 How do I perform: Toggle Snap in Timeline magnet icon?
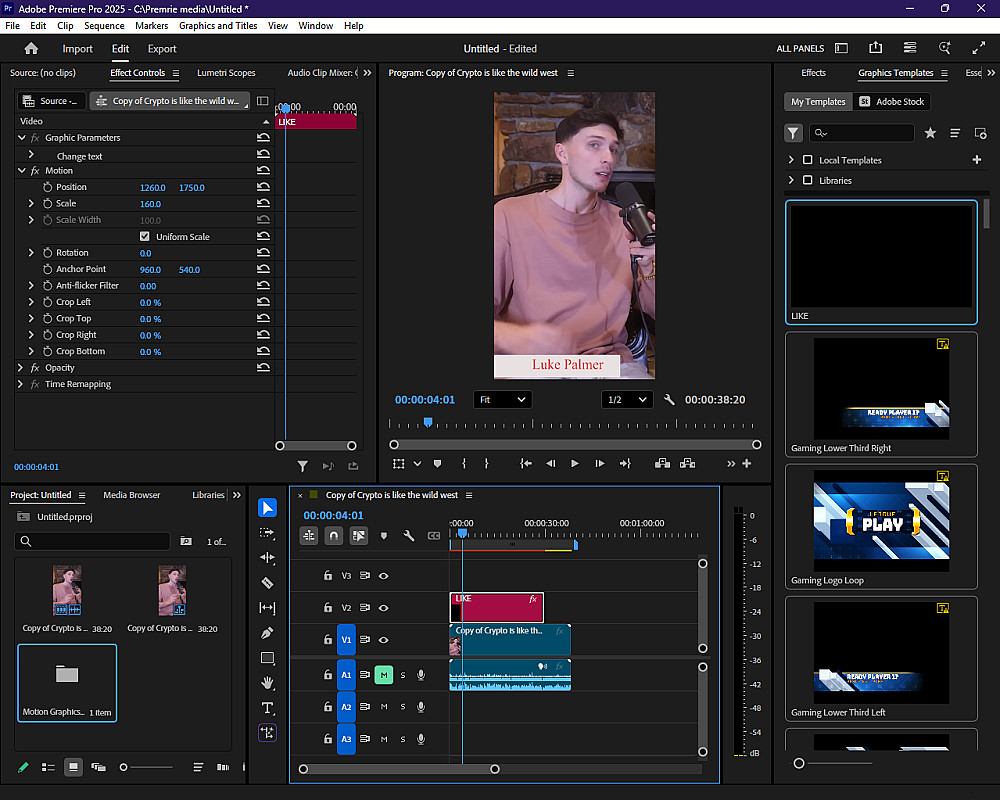tap(334, 536)
